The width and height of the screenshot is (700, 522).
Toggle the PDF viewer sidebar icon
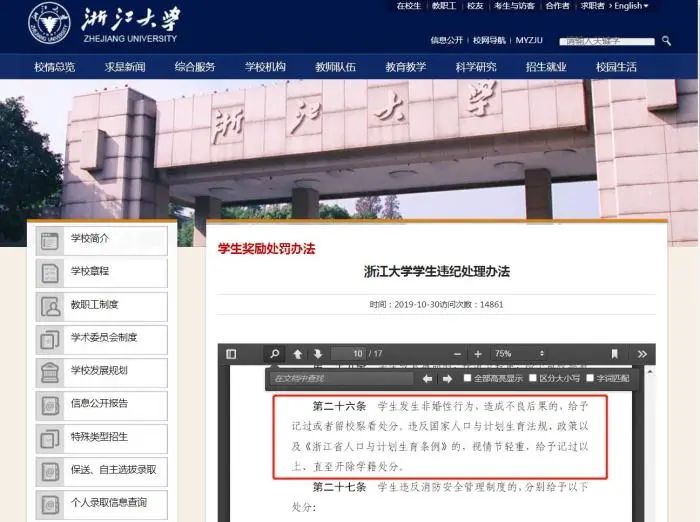(x=231, y=354)
